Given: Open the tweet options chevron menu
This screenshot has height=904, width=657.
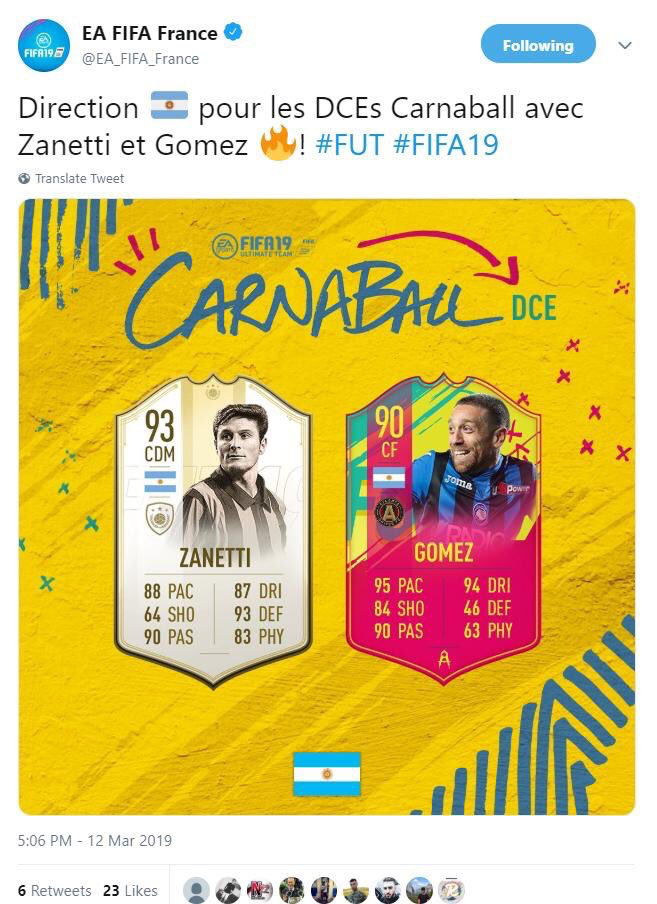Looking at the screenshot, I should point(625,45).
